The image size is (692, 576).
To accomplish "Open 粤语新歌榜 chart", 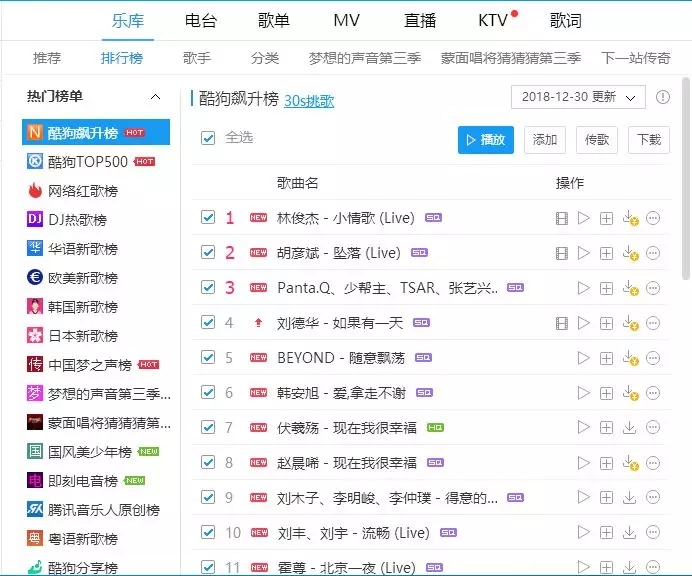I will pyautogui.click(x=96, y=538).
